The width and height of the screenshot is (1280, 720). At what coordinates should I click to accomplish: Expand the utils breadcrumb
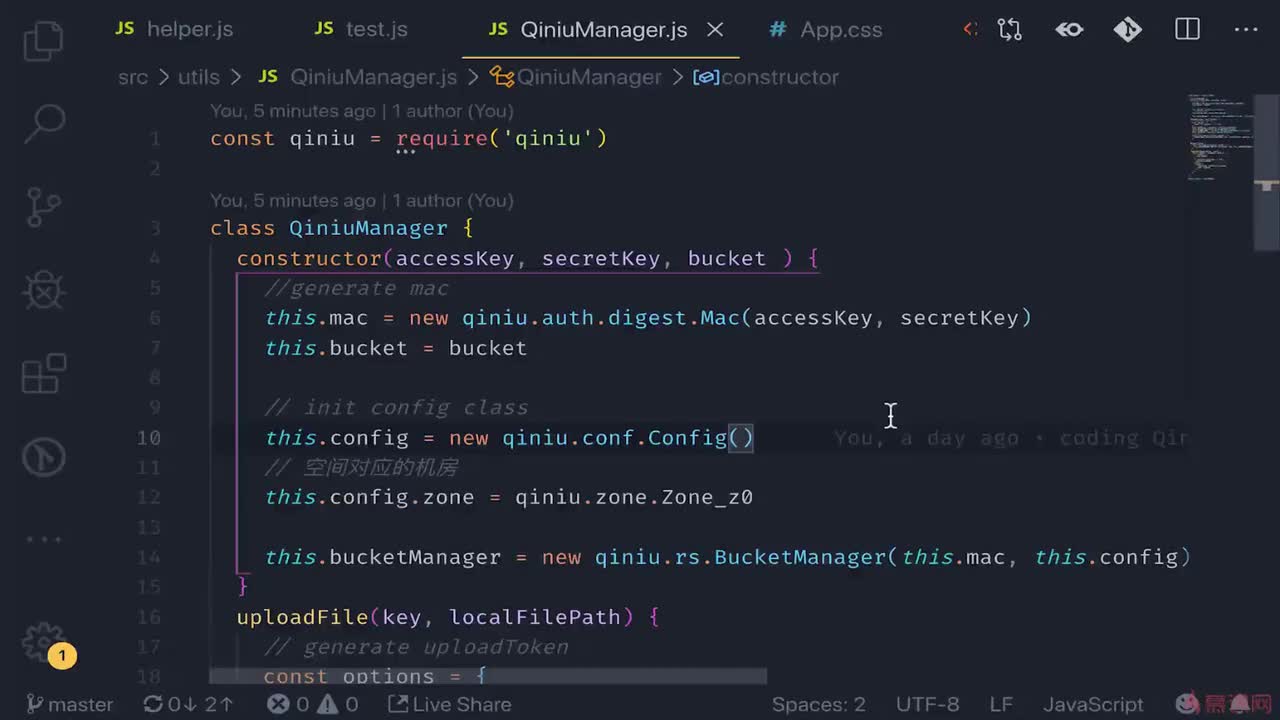tap(199, 77)
